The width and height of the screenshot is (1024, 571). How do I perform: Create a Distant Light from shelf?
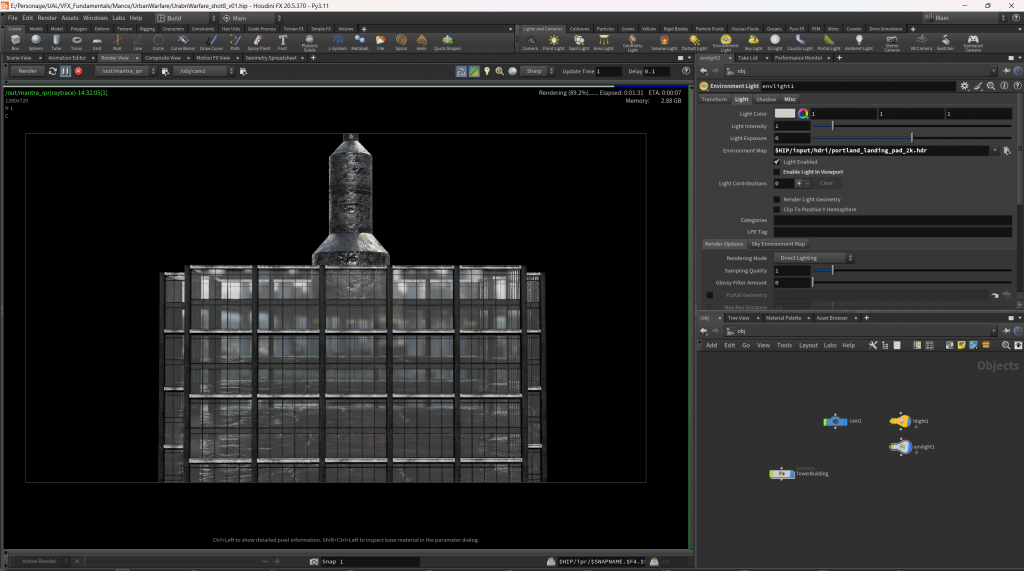click(x=694, y=43)
